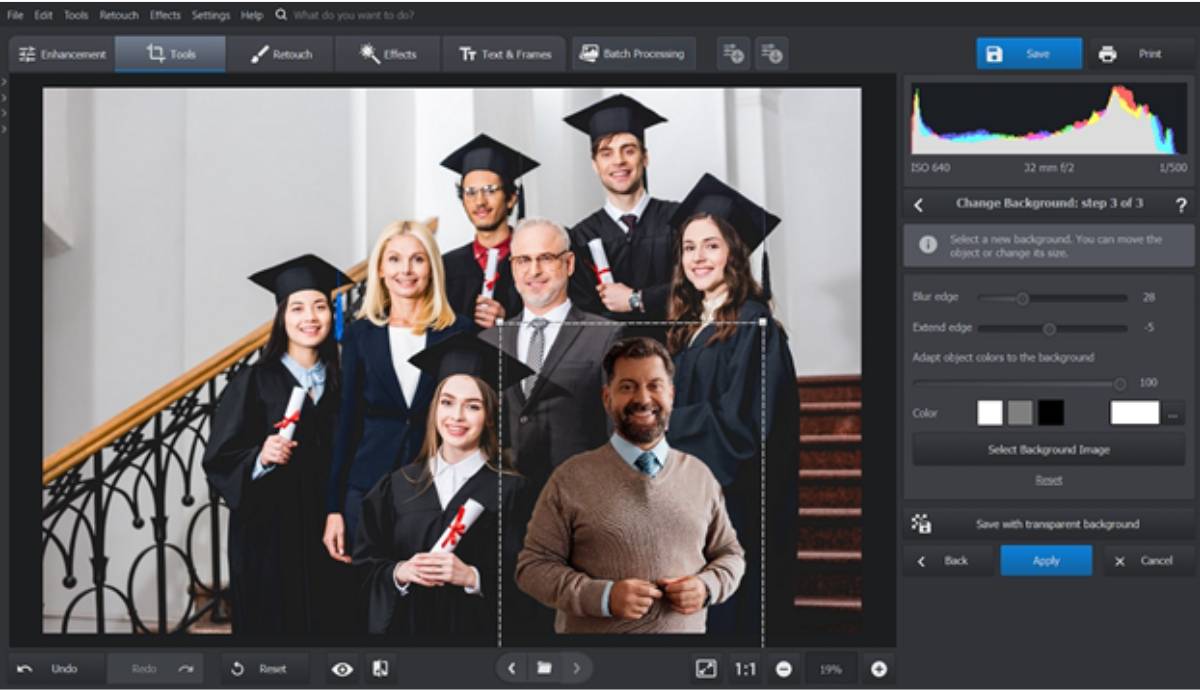Cancel the background change
The image size is (1200, 690).
tap(1148, 561)
